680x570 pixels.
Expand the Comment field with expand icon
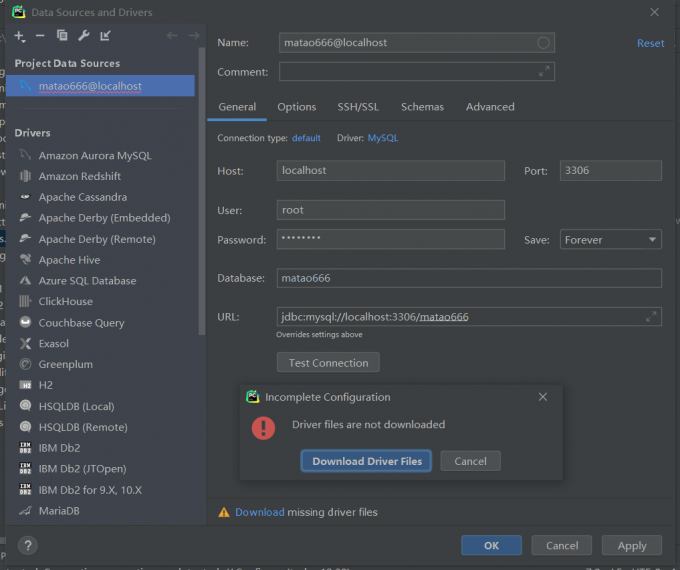click(x=544, y=72)
